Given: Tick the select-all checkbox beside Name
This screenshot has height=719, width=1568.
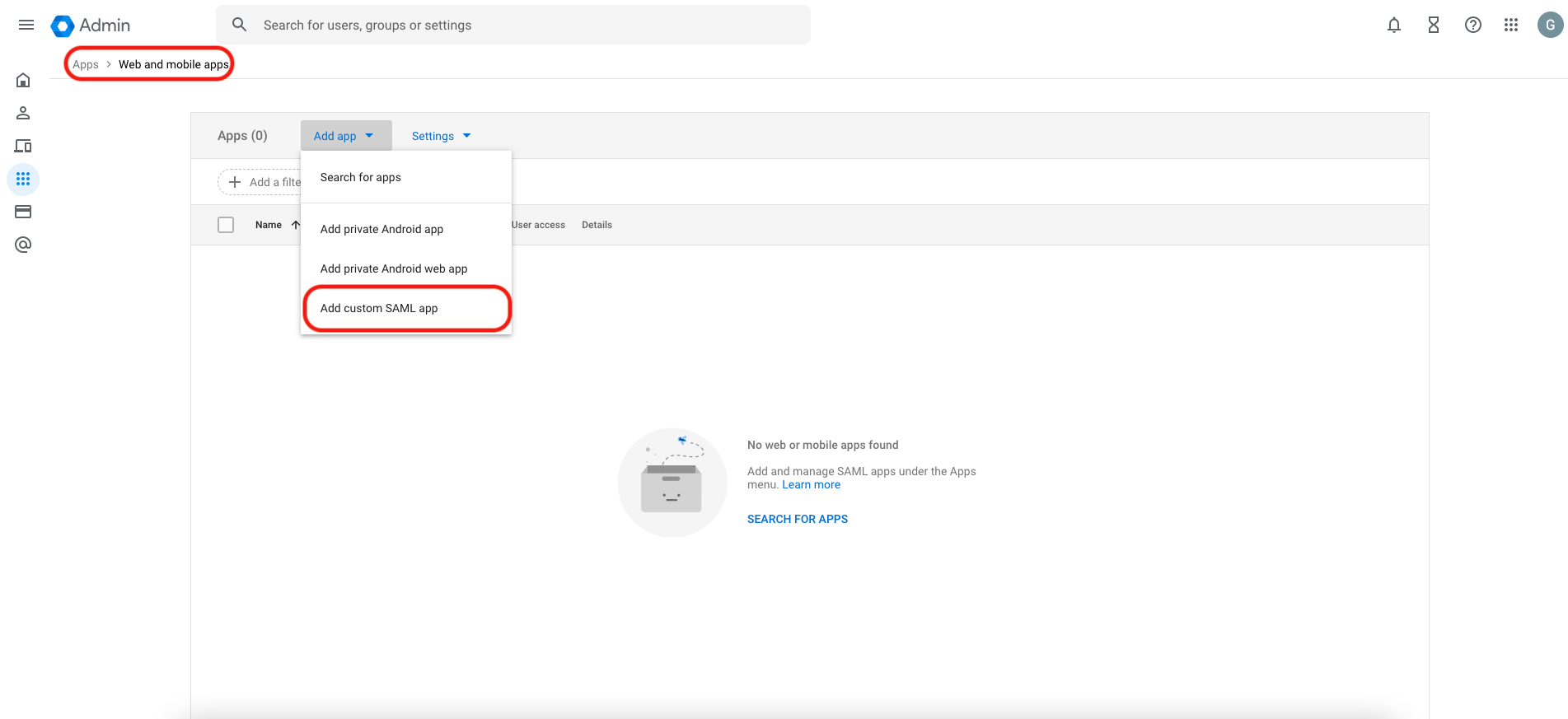Looking at the screenshot, I should (x=226, y=225).
